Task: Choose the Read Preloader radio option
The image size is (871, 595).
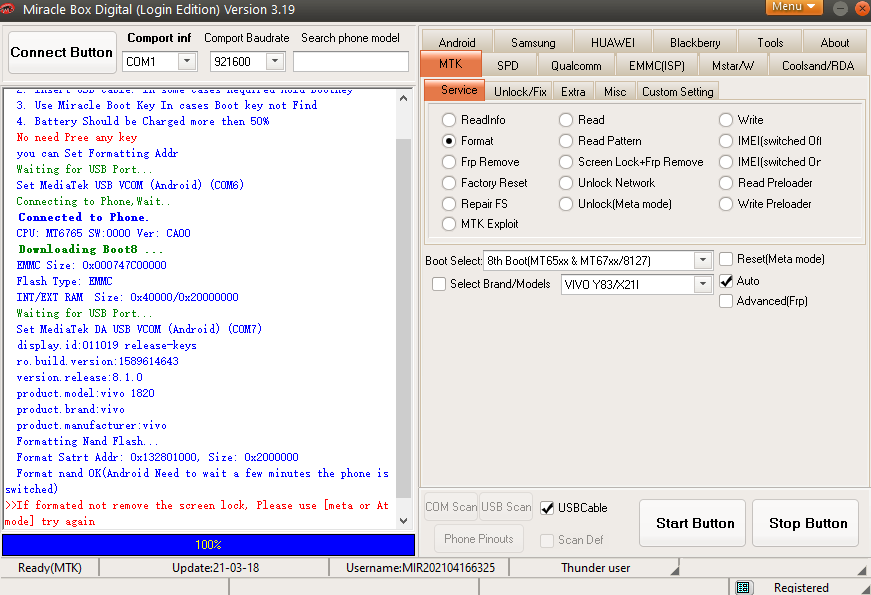Action: 726,183
